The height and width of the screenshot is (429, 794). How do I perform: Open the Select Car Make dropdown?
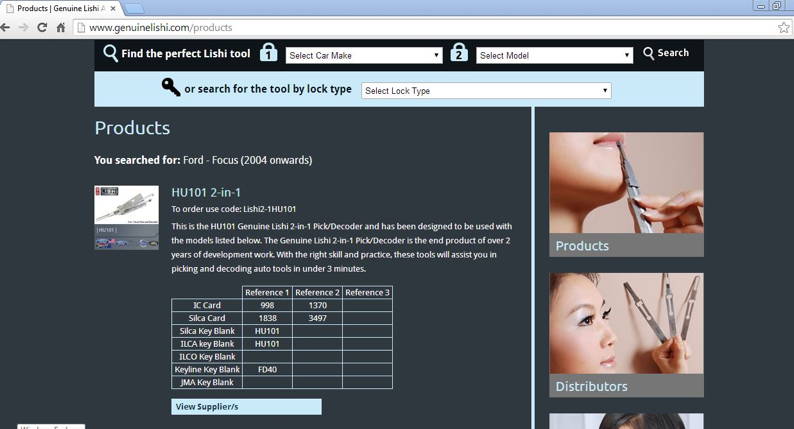pos(364,55)
